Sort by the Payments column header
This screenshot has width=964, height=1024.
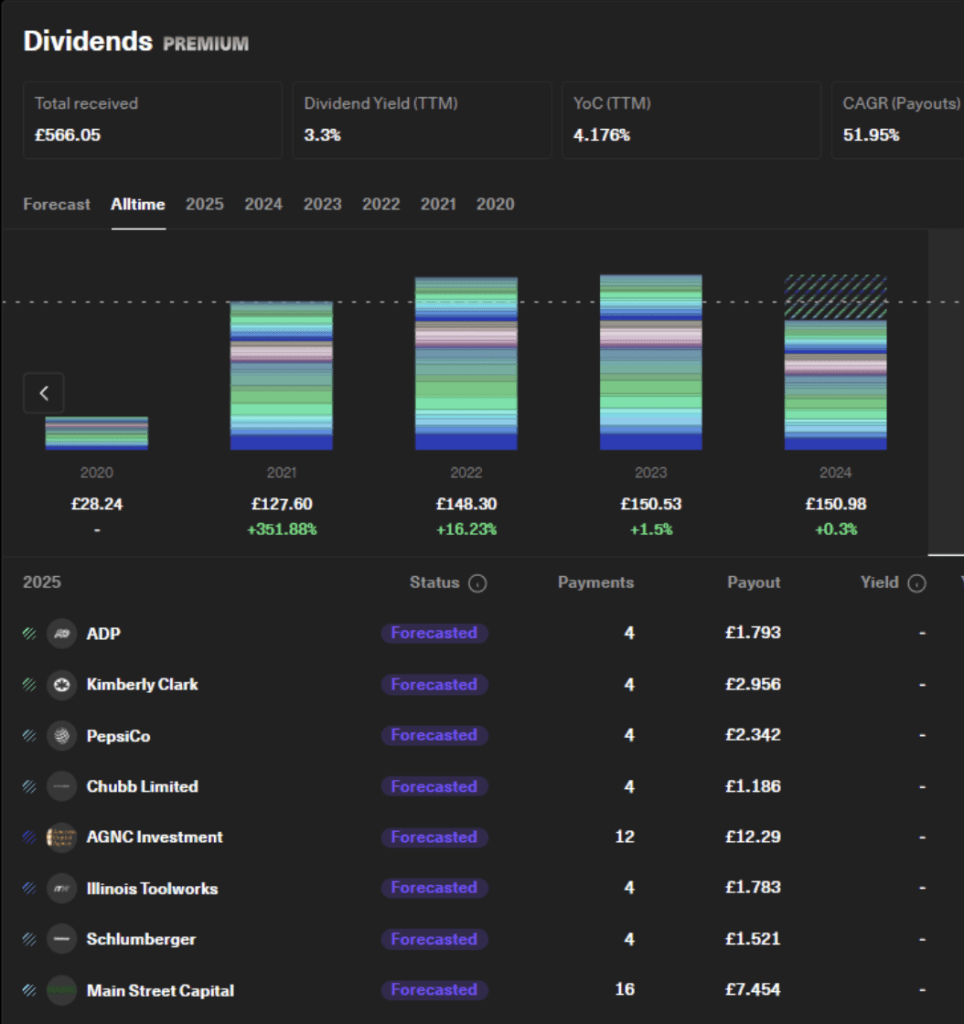(596, 583)
